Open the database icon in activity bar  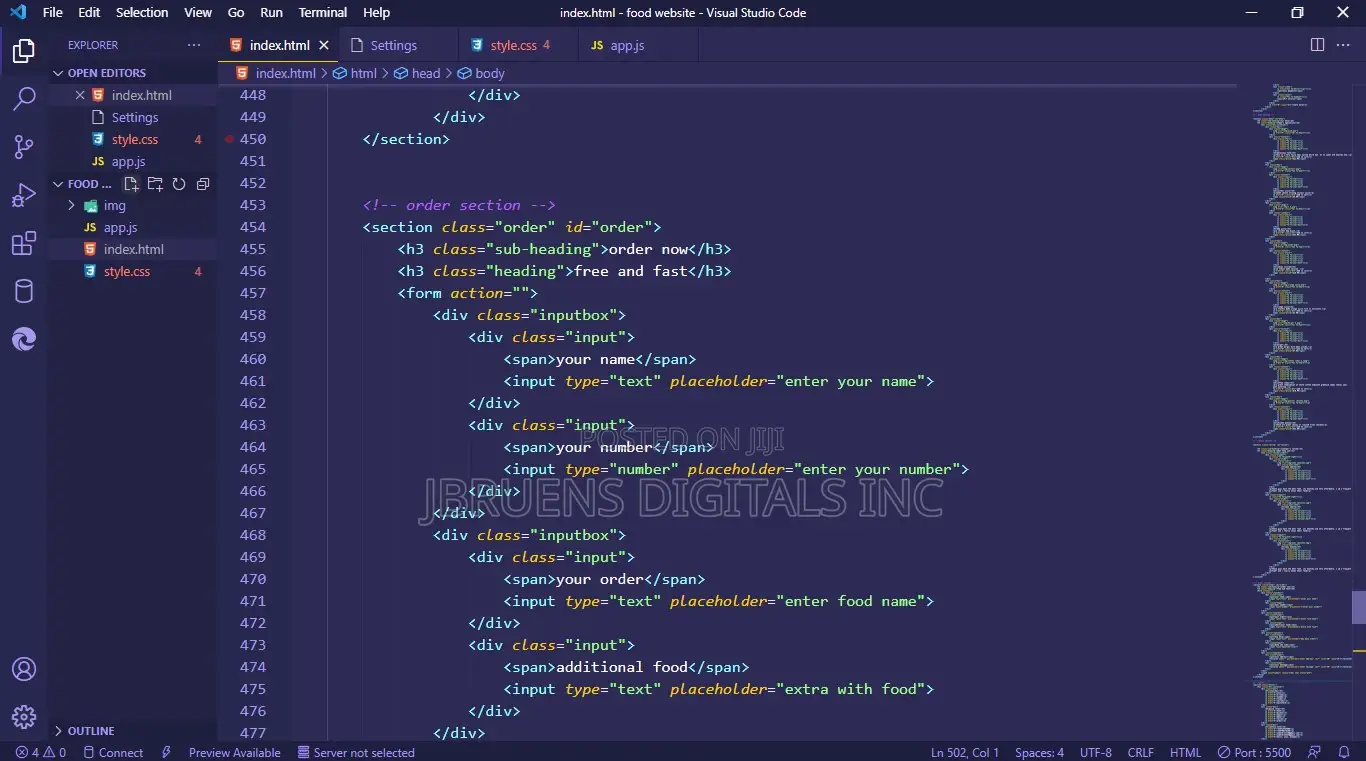pyautogui.click(x=24, y=291)
